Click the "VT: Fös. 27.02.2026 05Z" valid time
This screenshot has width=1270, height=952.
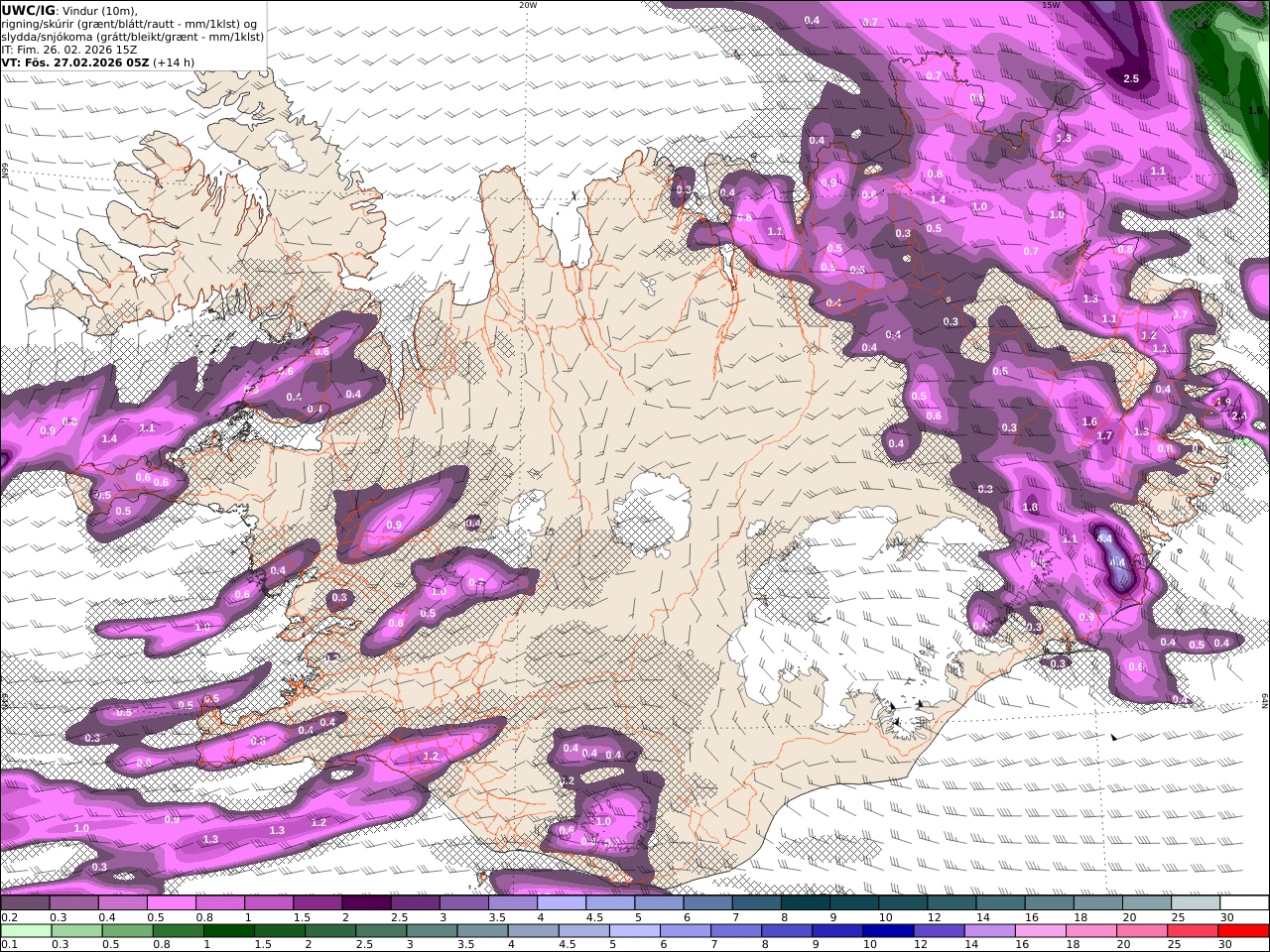click(75, 62)
